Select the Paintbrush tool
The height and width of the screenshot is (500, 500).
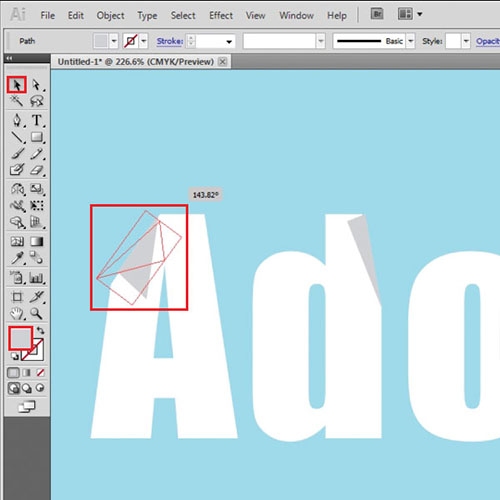click(x=17, y=153)
